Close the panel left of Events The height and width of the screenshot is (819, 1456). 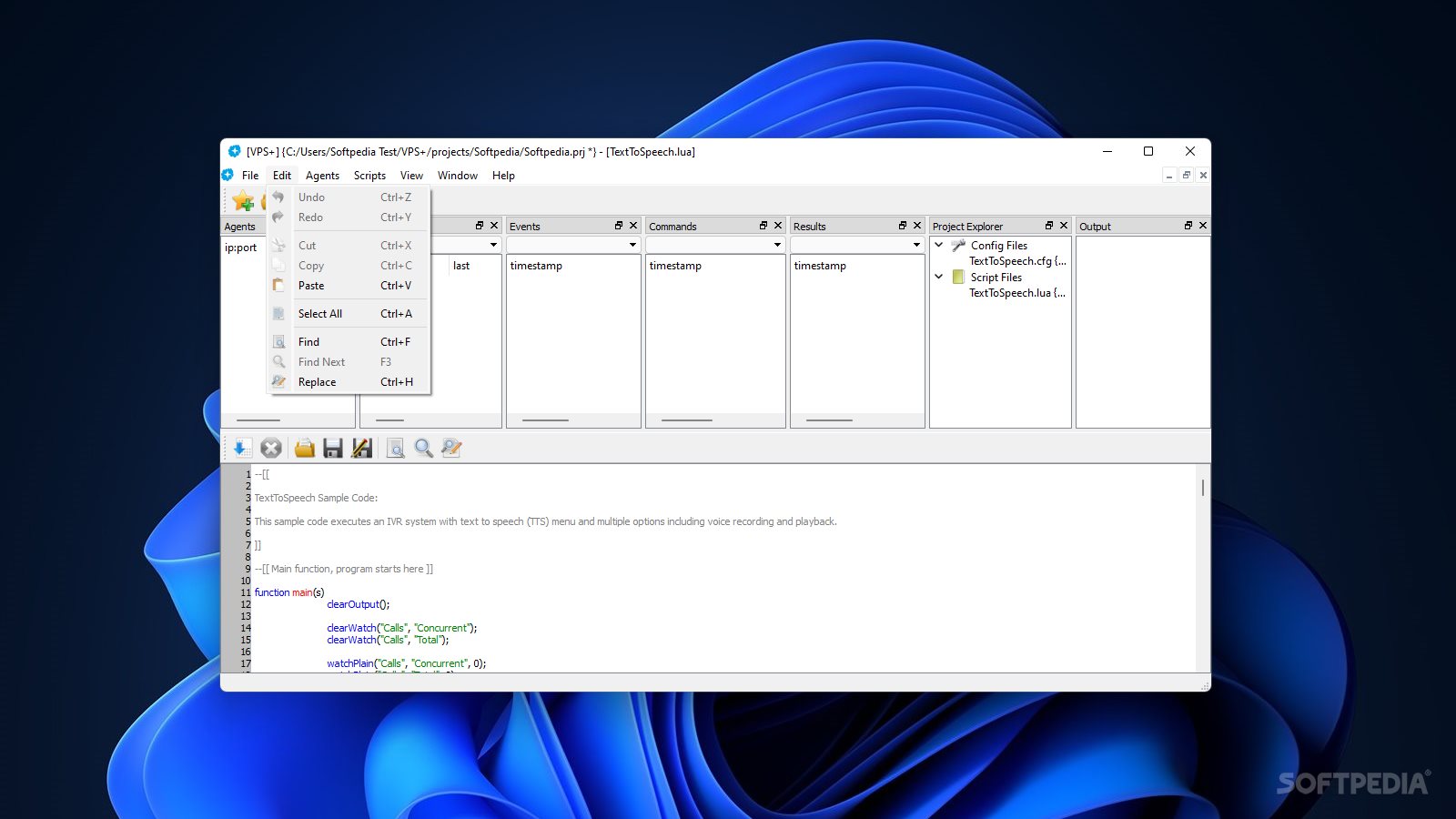(494, 226)
